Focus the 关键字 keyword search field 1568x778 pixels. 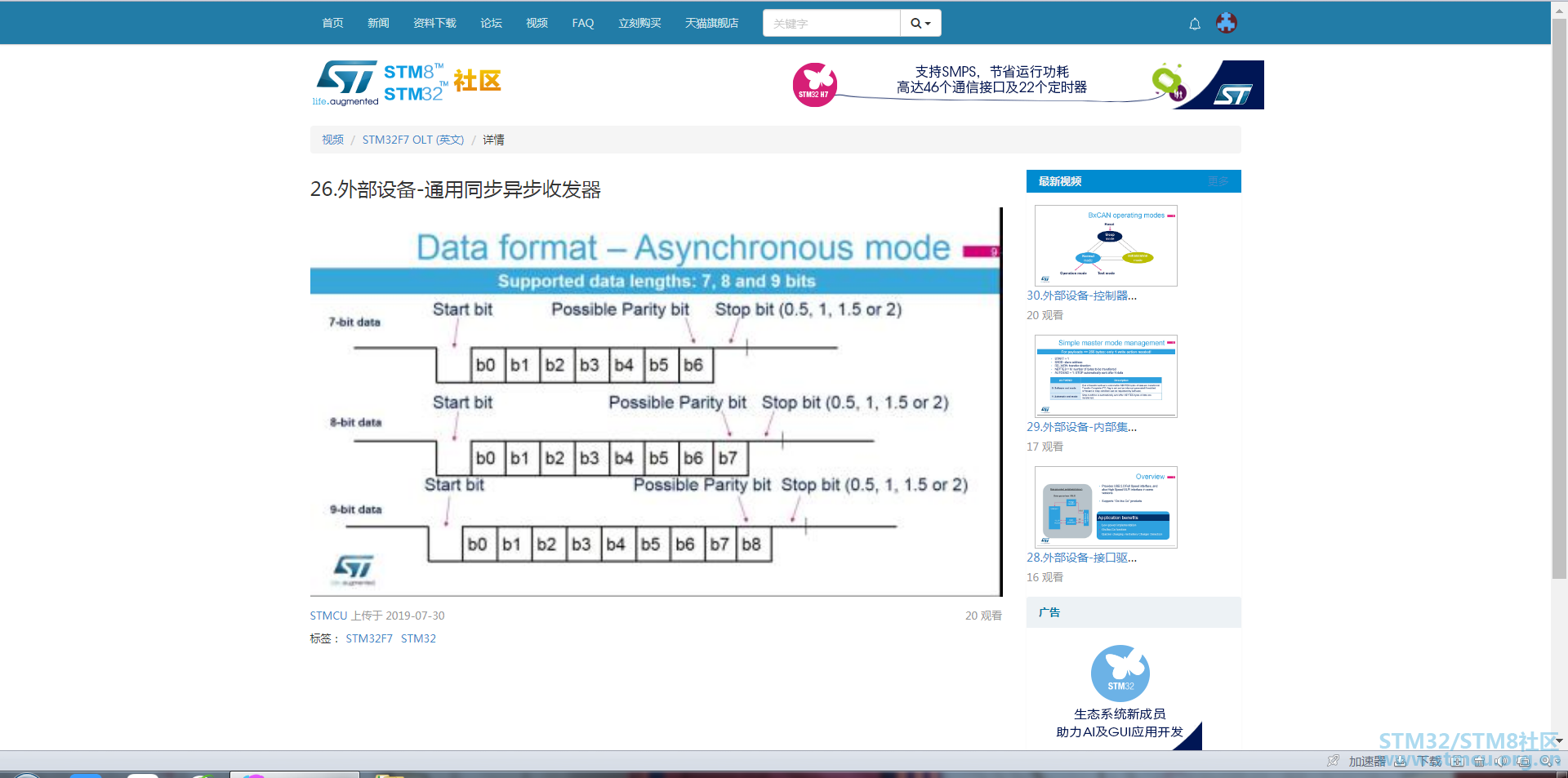click(x=831, y=23)
